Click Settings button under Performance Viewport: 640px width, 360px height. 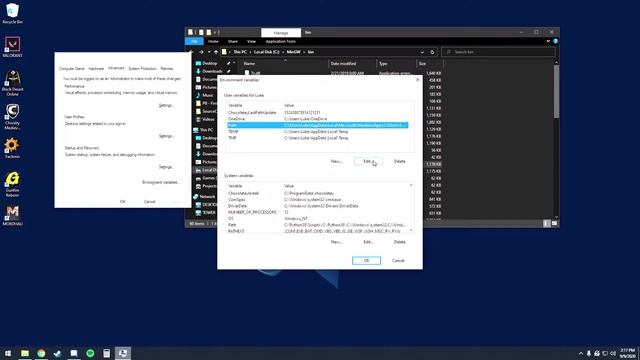166,105
